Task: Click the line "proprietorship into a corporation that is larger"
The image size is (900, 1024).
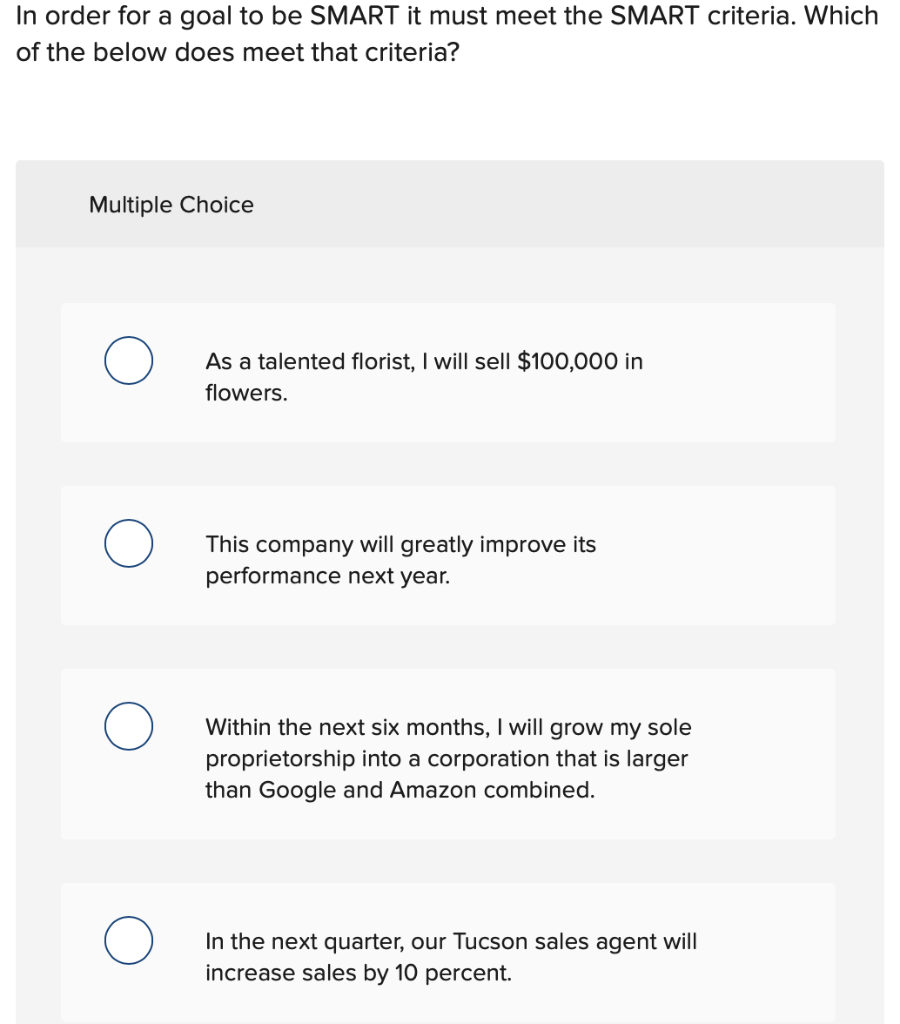Action: pos(446,759)
